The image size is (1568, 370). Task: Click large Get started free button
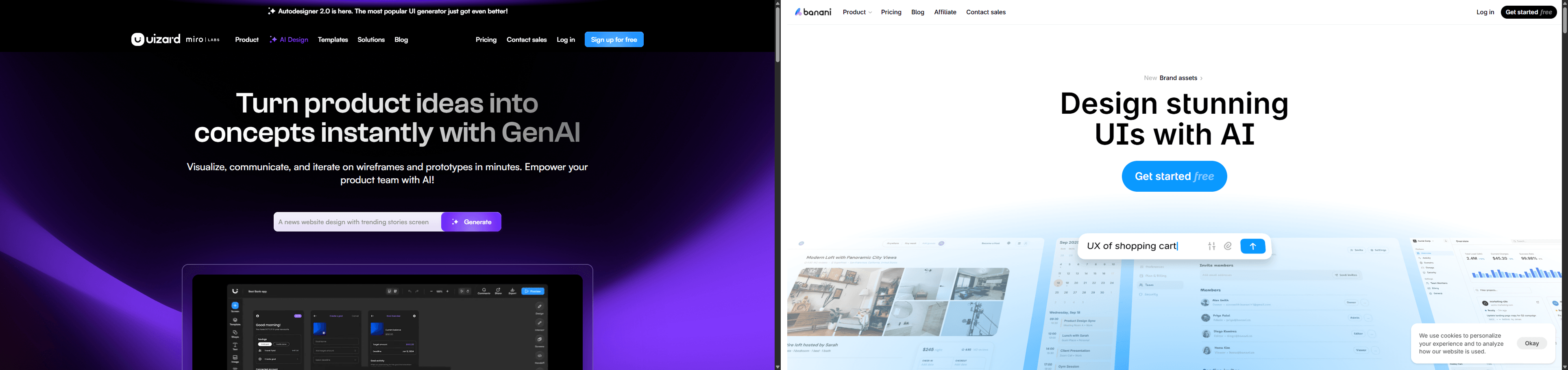tap(1174, 176)
